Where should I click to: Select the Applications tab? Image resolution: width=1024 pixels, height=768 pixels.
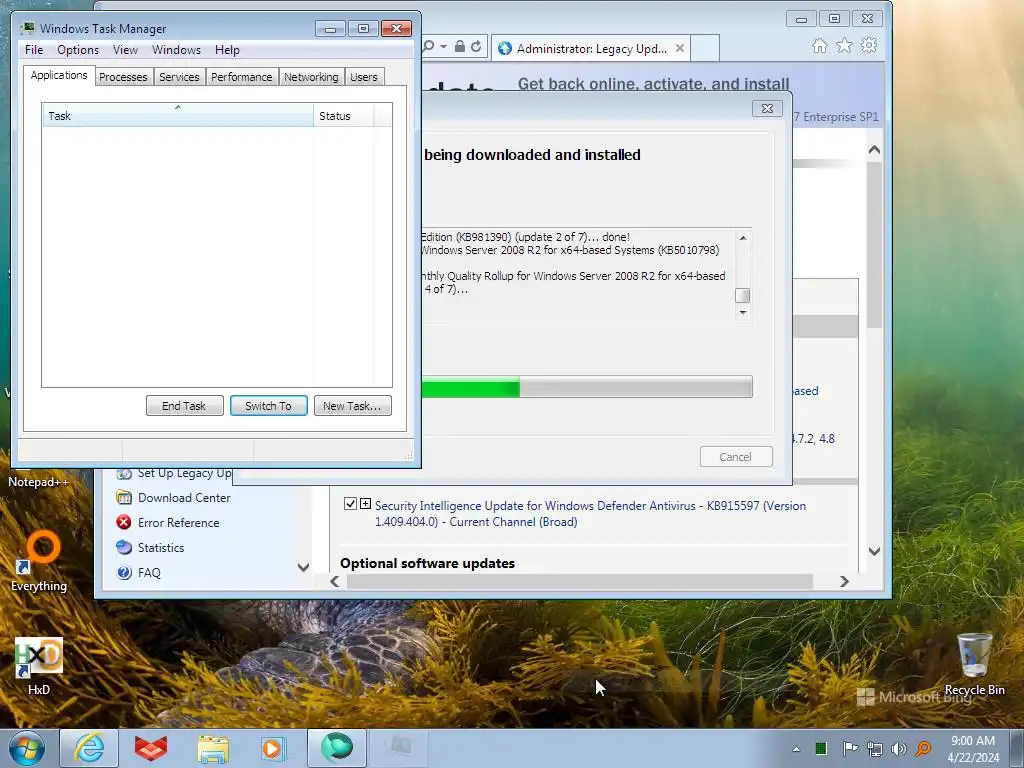[x=59, y=75]
